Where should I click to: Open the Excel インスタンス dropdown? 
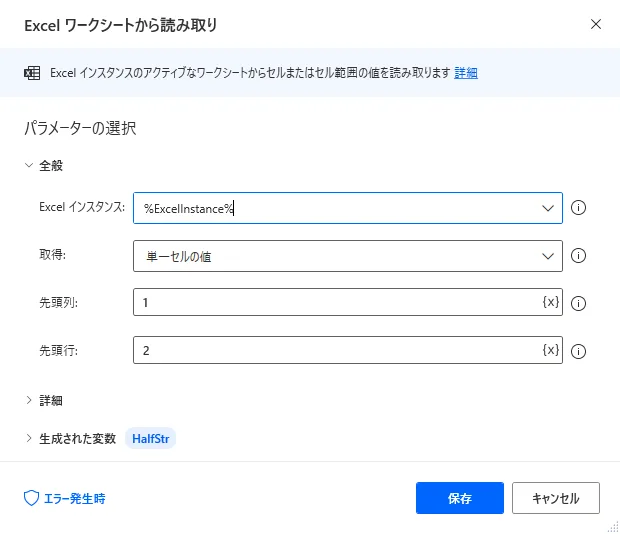547,208
